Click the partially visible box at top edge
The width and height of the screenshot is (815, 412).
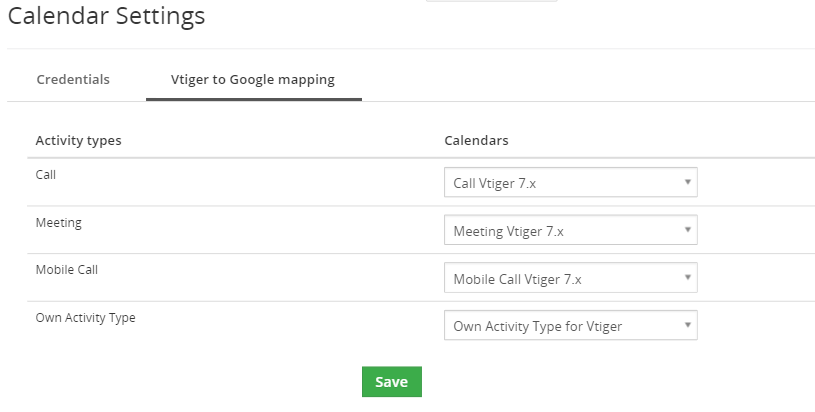coord(492,1)
